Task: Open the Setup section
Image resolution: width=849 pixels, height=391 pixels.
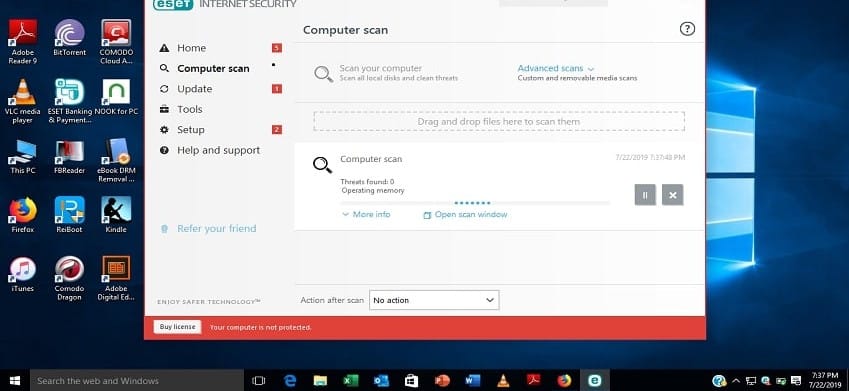Action: (x=191, y=130)
